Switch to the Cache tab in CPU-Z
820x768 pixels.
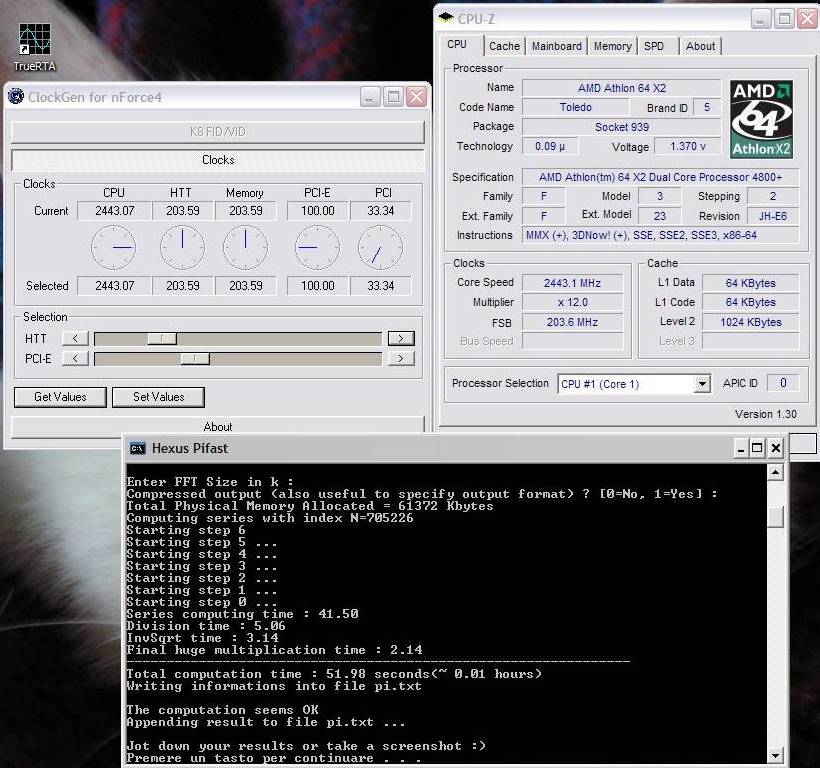pyautogui.click(x=504, y=46)
